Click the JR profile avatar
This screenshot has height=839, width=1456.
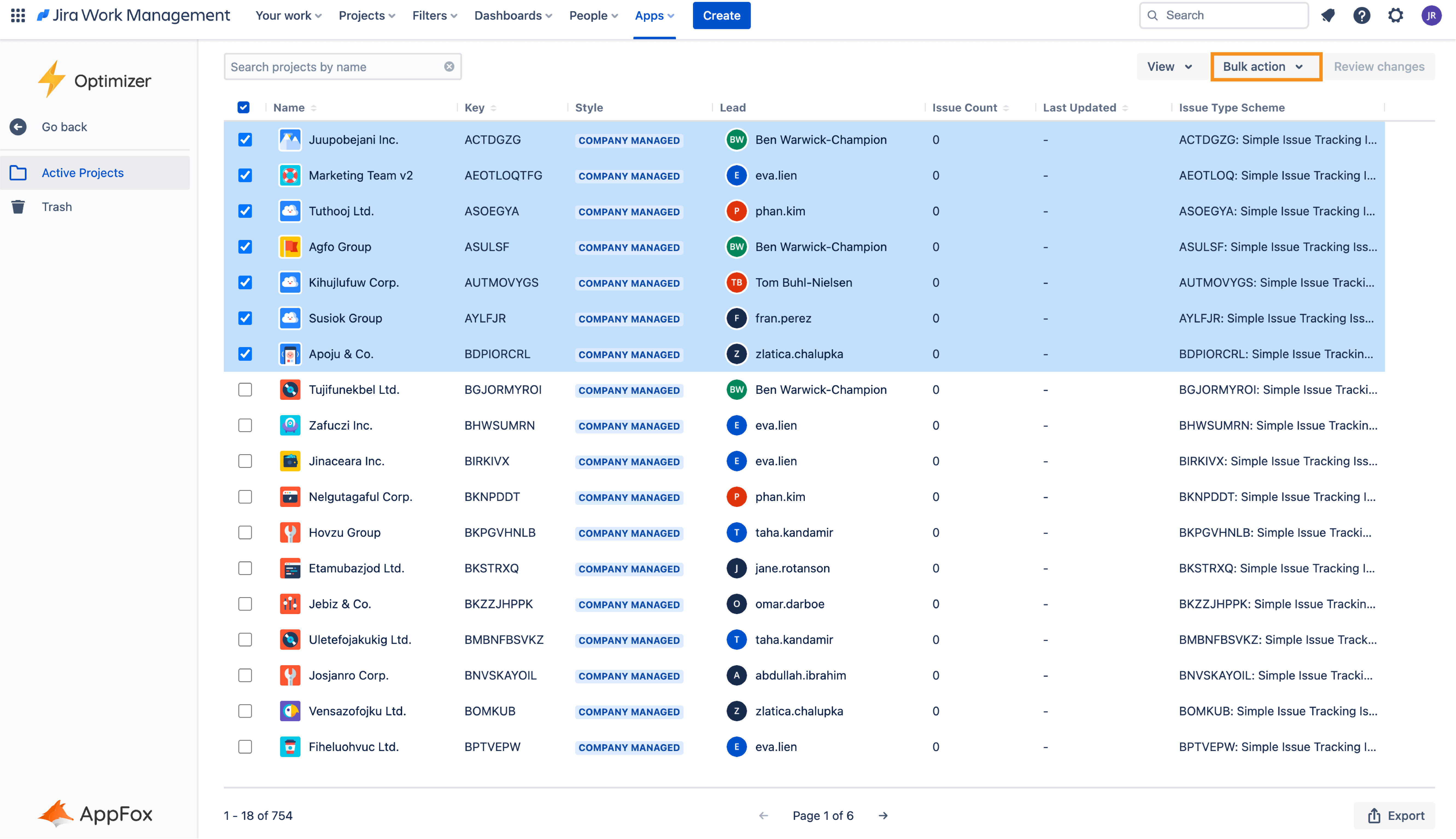coord(1432,15)
